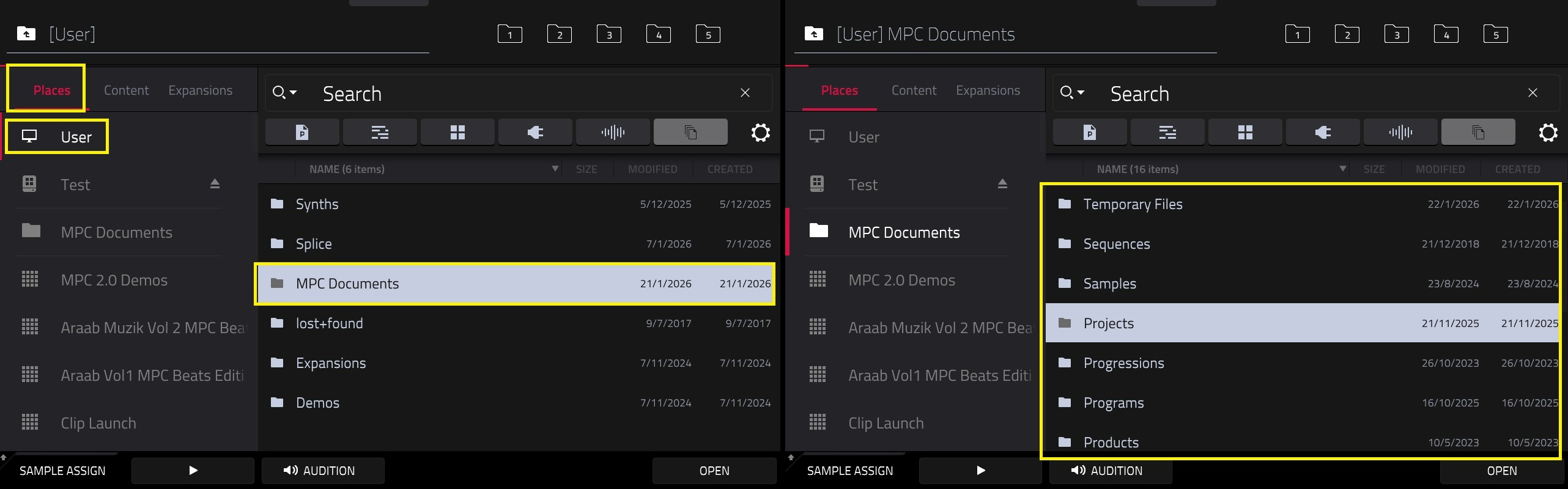The width and height of the screenshot is (1568, 489).
Task: Eject the Test drive in right browser
Action: tap(1002, 184)
